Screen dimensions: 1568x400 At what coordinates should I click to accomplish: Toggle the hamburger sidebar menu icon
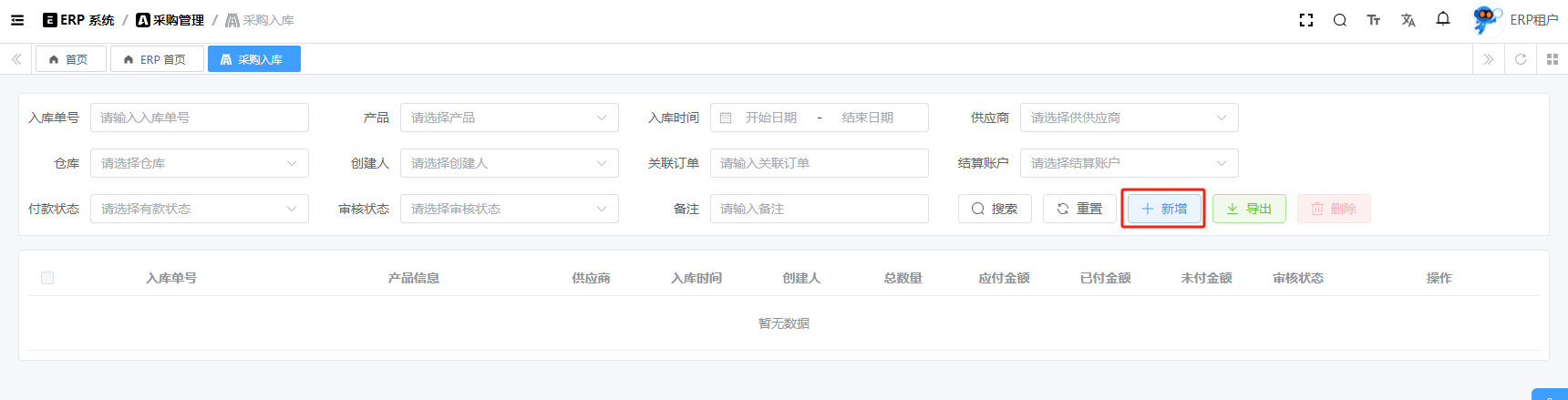(17, 20)
